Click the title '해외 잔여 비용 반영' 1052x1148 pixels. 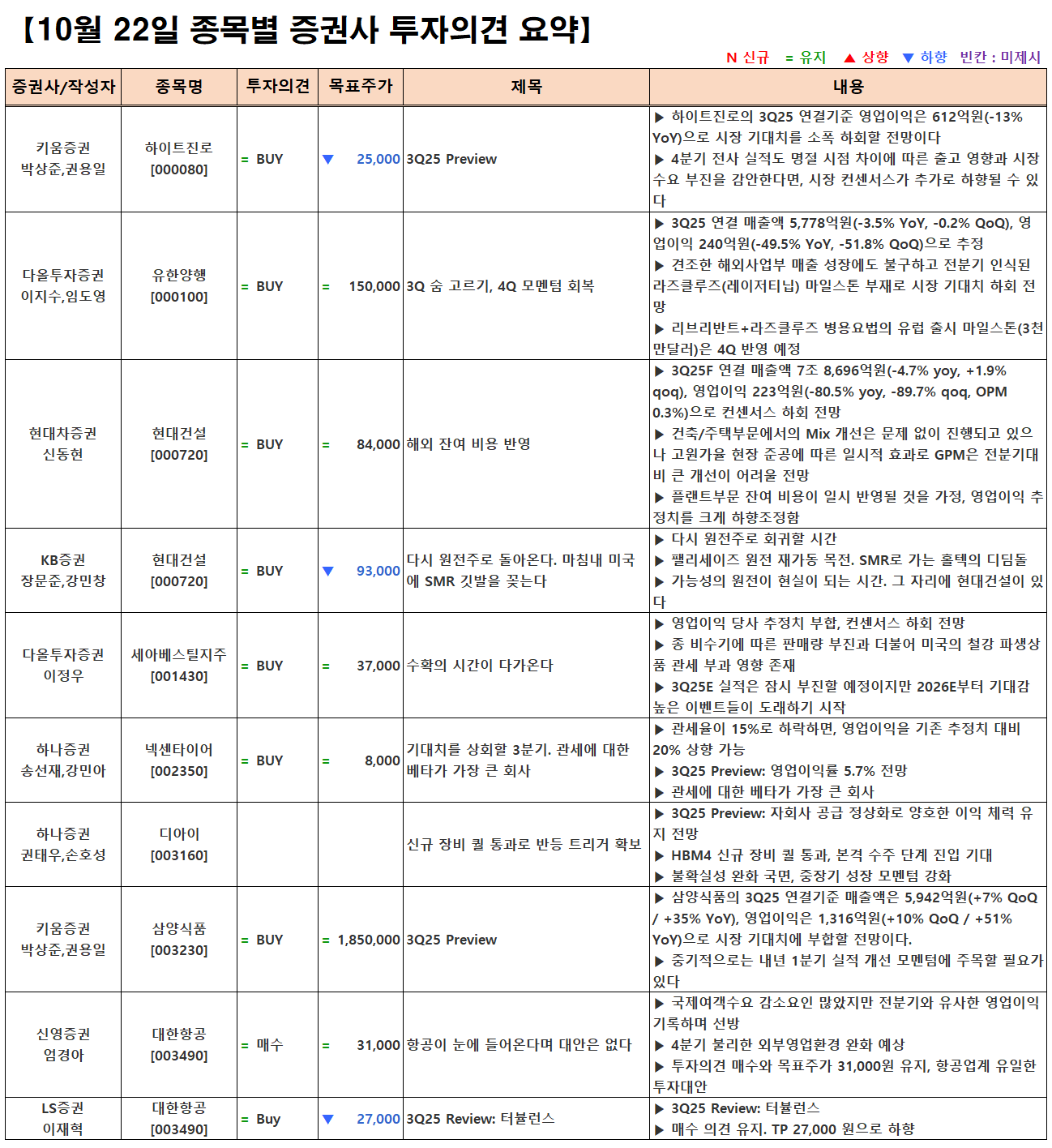(468, 444)
